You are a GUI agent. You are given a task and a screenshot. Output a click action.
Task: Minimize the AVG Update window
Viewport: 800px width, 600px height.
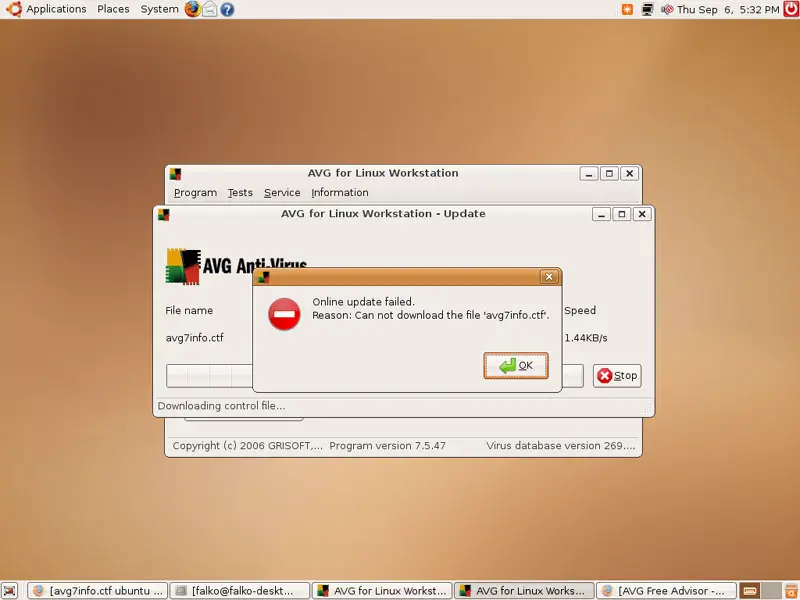click(x=601, y=214)
